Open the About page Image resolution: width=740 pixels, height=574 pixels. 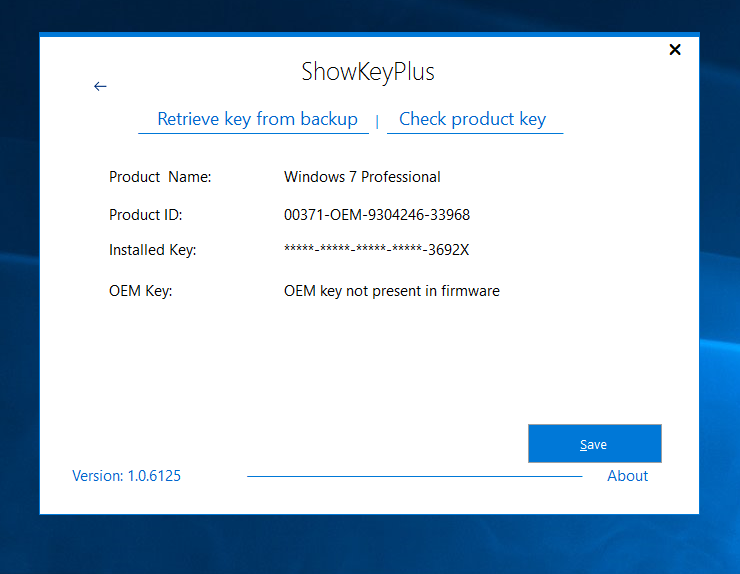pyautogui.click(x=627, y=476)
